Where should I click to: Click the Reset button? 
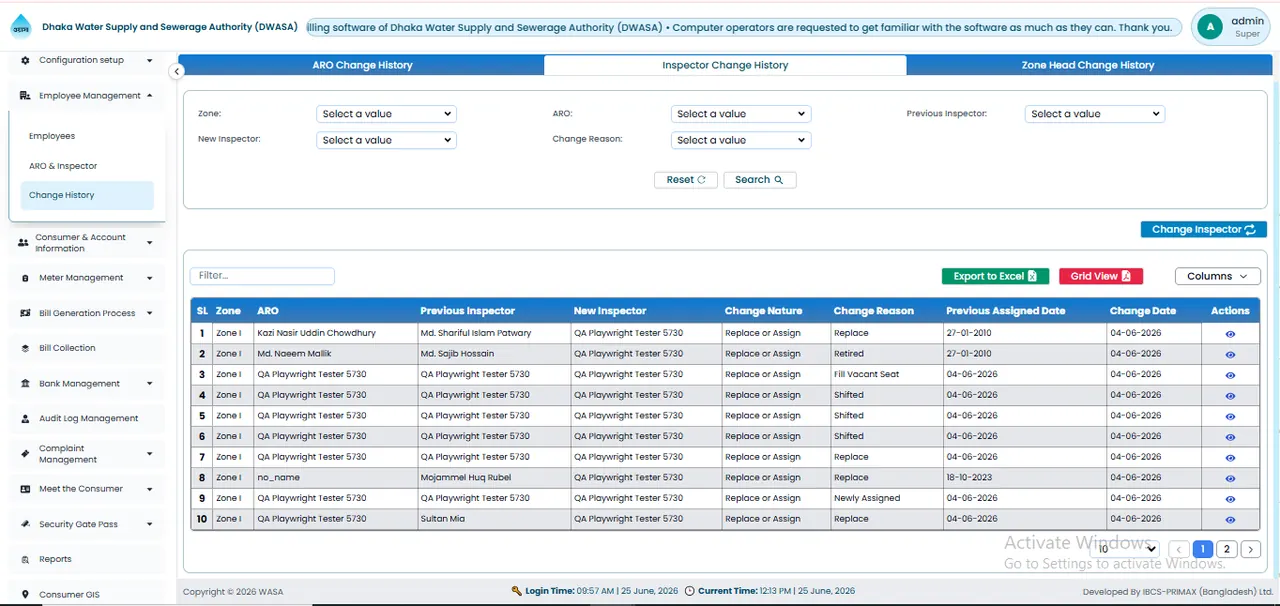click(686, 180)
